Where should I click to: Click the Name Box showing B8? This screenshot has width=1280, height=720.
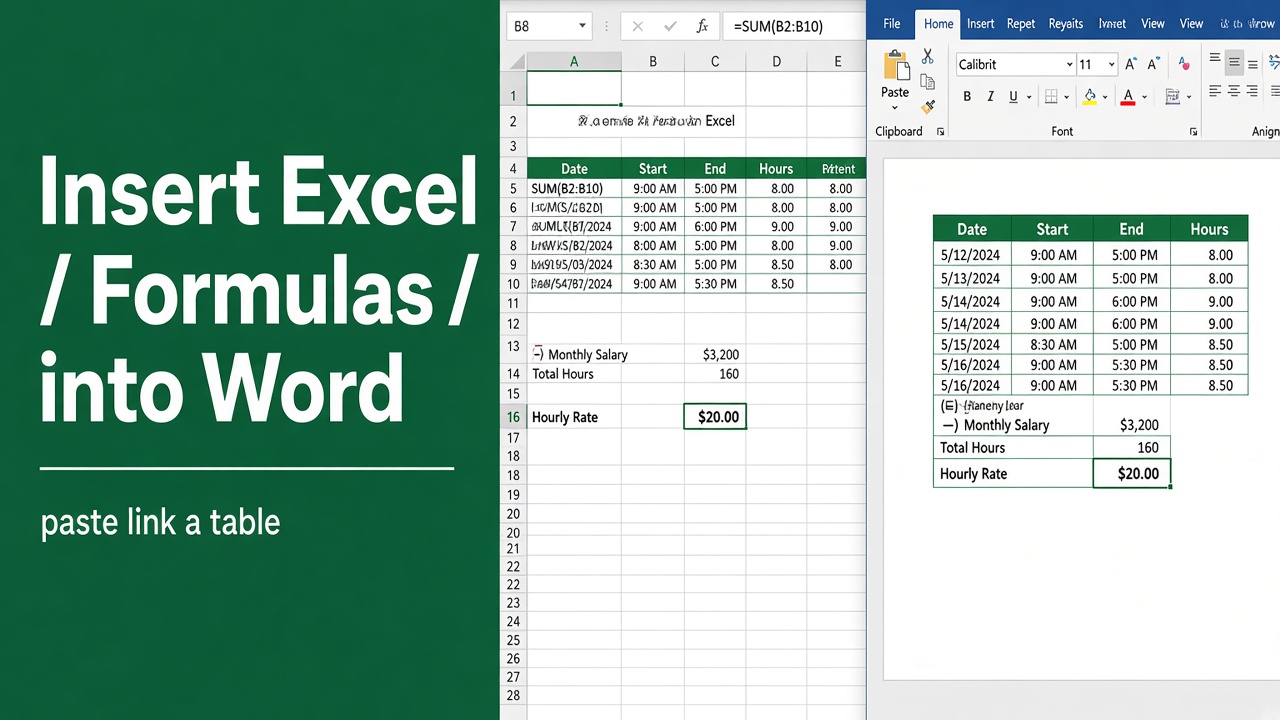[x=548, y=26]
